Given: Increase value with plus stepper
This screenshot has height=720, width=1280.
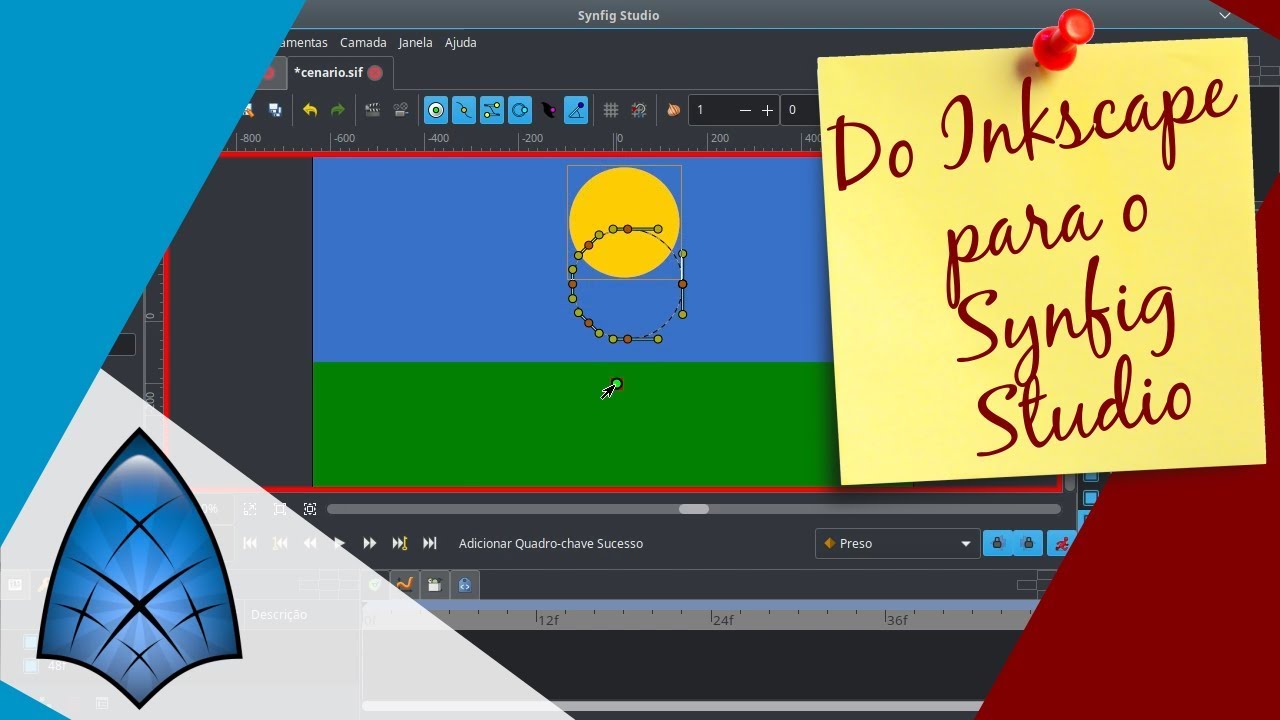Looking at the screenshot, I should click(768, 110).
